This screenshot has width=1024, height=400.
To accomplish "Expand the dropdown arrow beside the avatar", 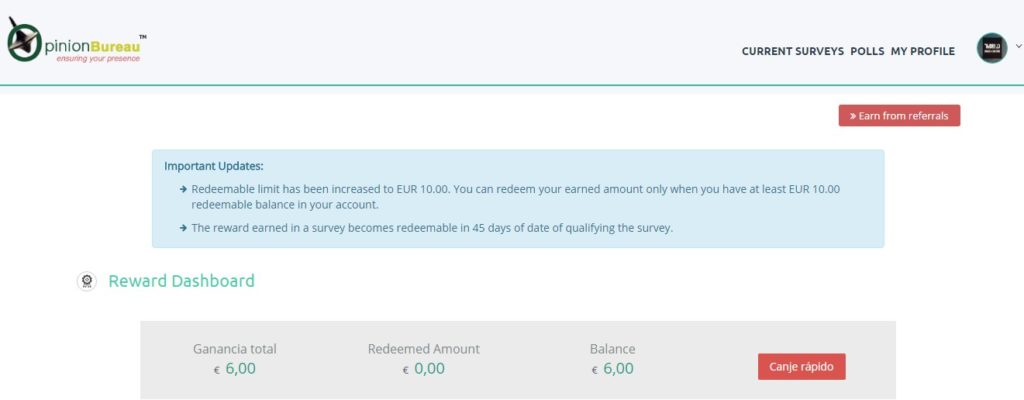I will click(x=1018, y=46).
